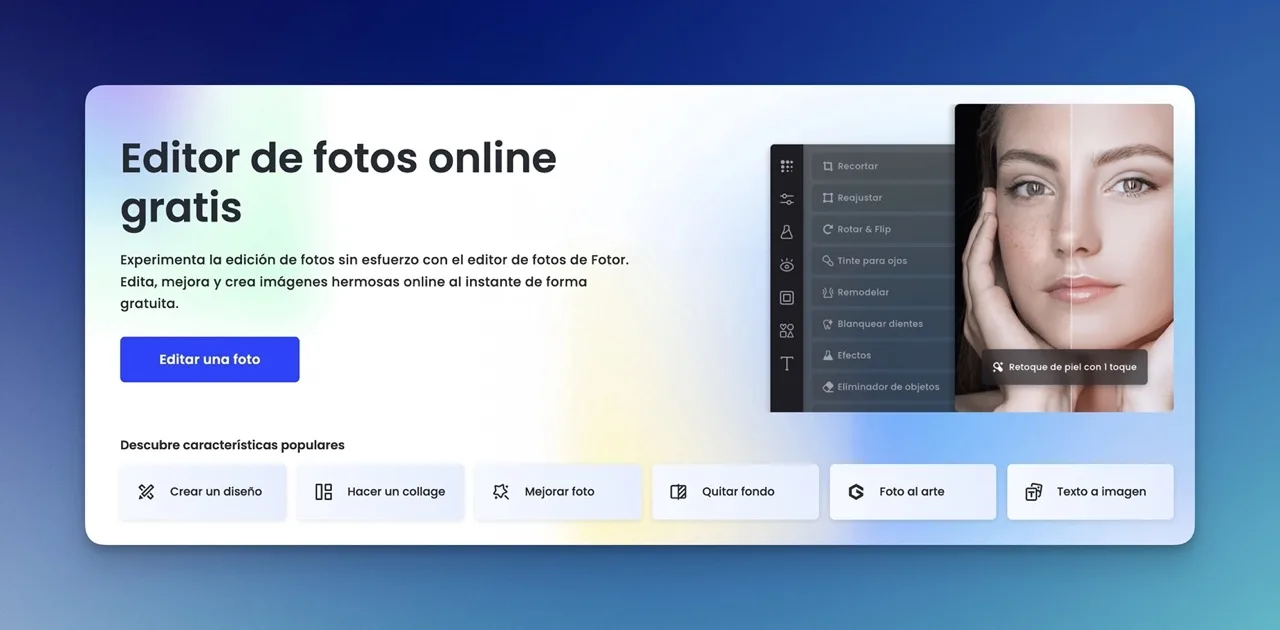Click the Editar una foto button

(209, 359)
